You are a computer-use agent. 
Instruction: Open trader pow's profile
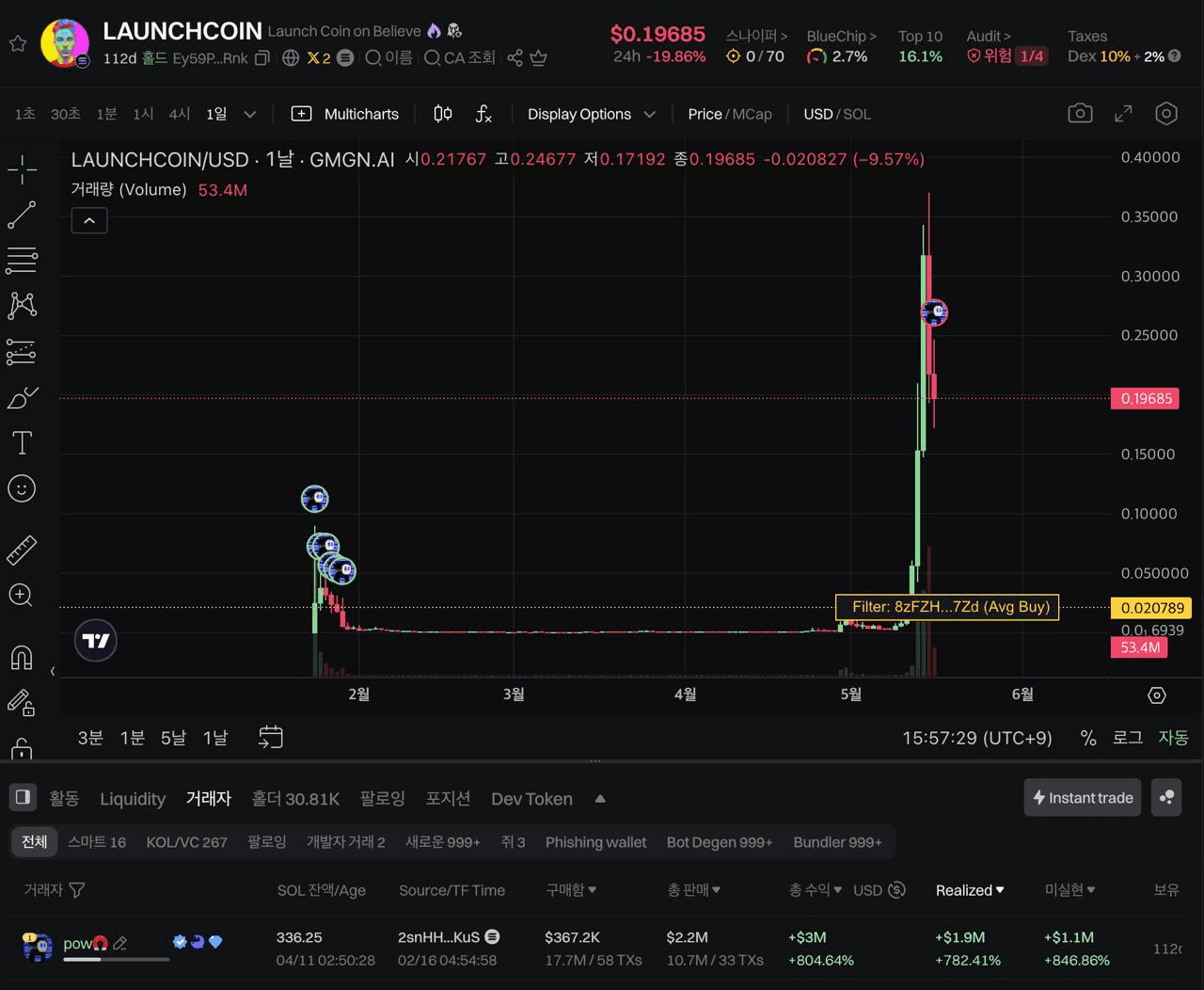coord(77,943)
